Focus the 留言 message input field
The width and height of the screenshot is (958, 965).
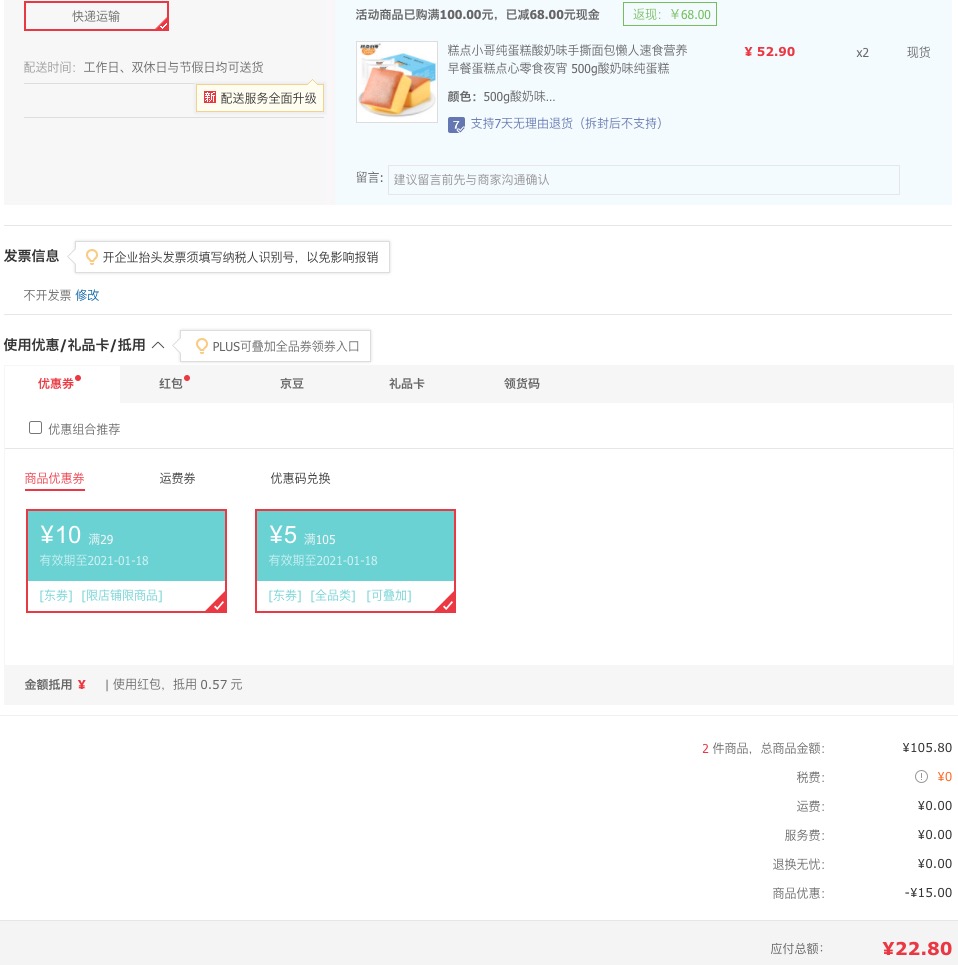tap(644, 180)
